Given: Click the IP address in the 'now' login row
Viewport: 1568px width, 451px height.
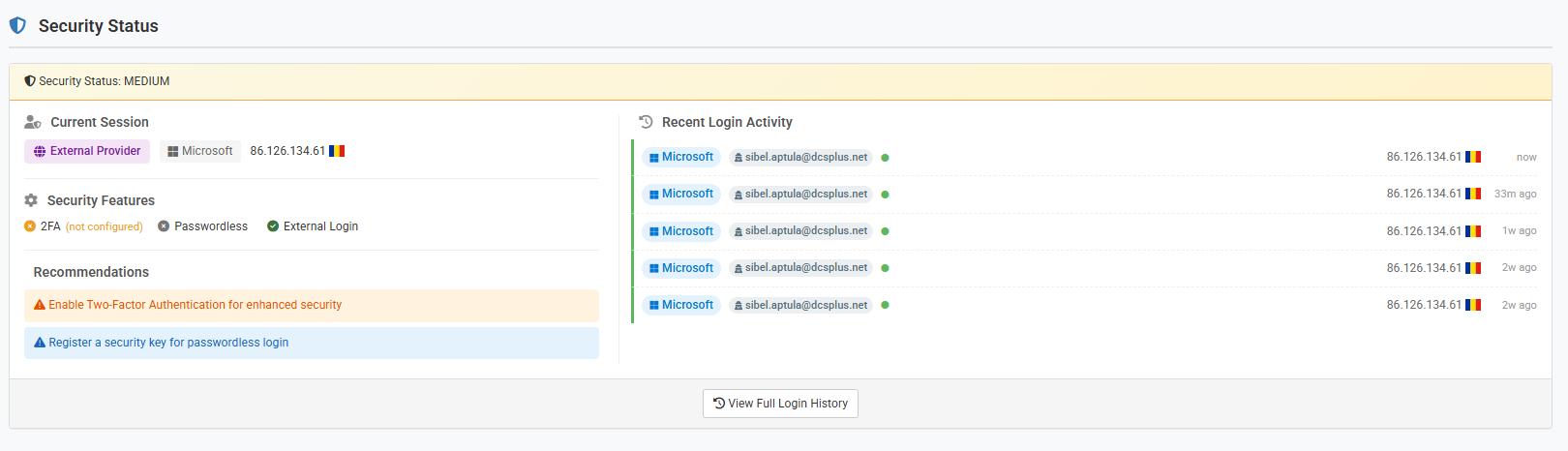Looking at the screenshot, I should (1424, 157).
